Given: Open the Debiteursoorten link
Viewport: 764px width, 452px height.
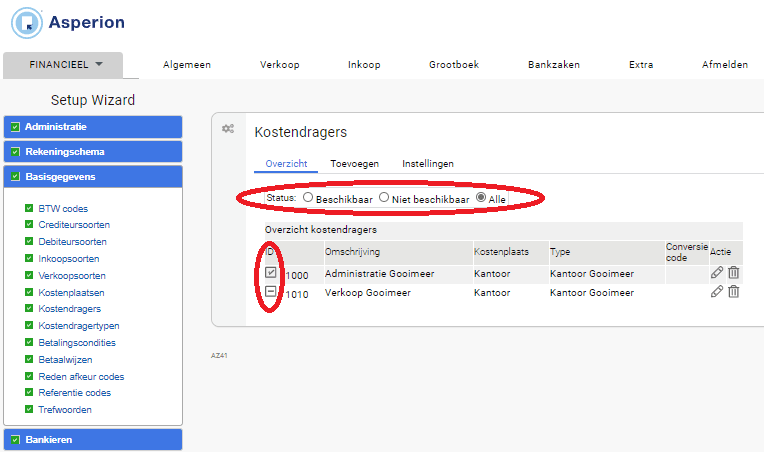Looking at the screenshot, I should (73, 242).
